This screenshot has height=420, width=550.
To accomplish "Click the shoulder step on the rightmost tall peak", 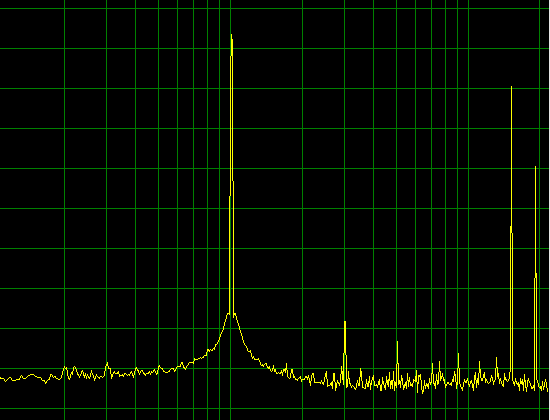I will pos(535,276).
